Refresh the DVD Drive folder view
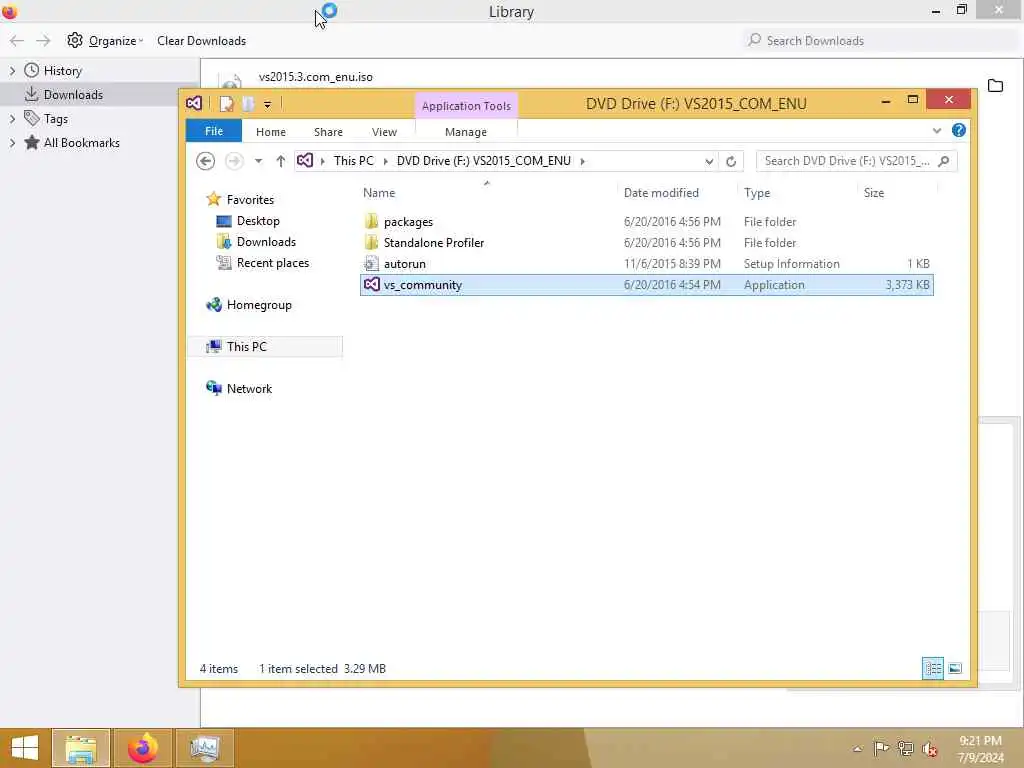Screen dimensions: 1024x768 point(731,161)
